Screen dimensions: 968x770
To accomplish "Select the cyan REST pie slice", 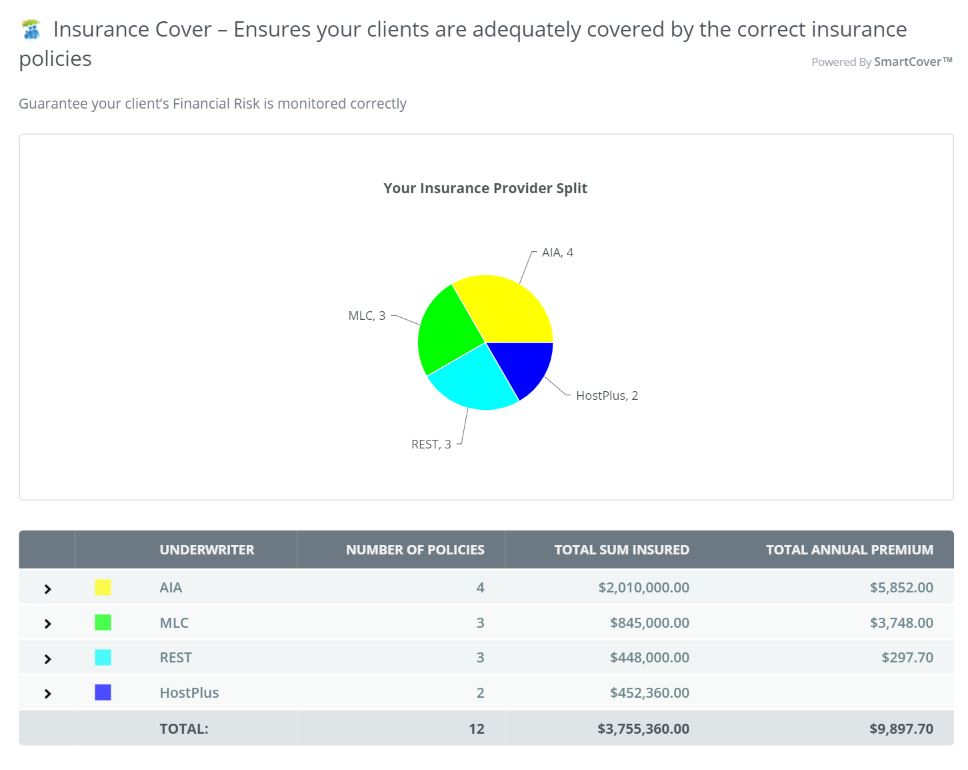I will click(x=470, y=378).
